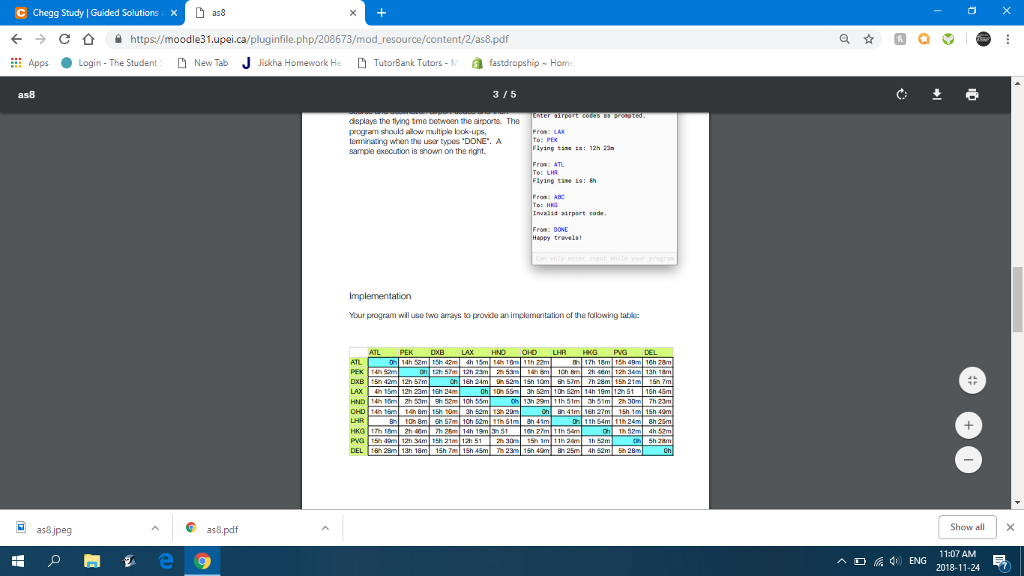The height and width of the screenshot is (576, 1024).
Task: Launch Microsoft Edge from taskbar
Action: point(166,561)
